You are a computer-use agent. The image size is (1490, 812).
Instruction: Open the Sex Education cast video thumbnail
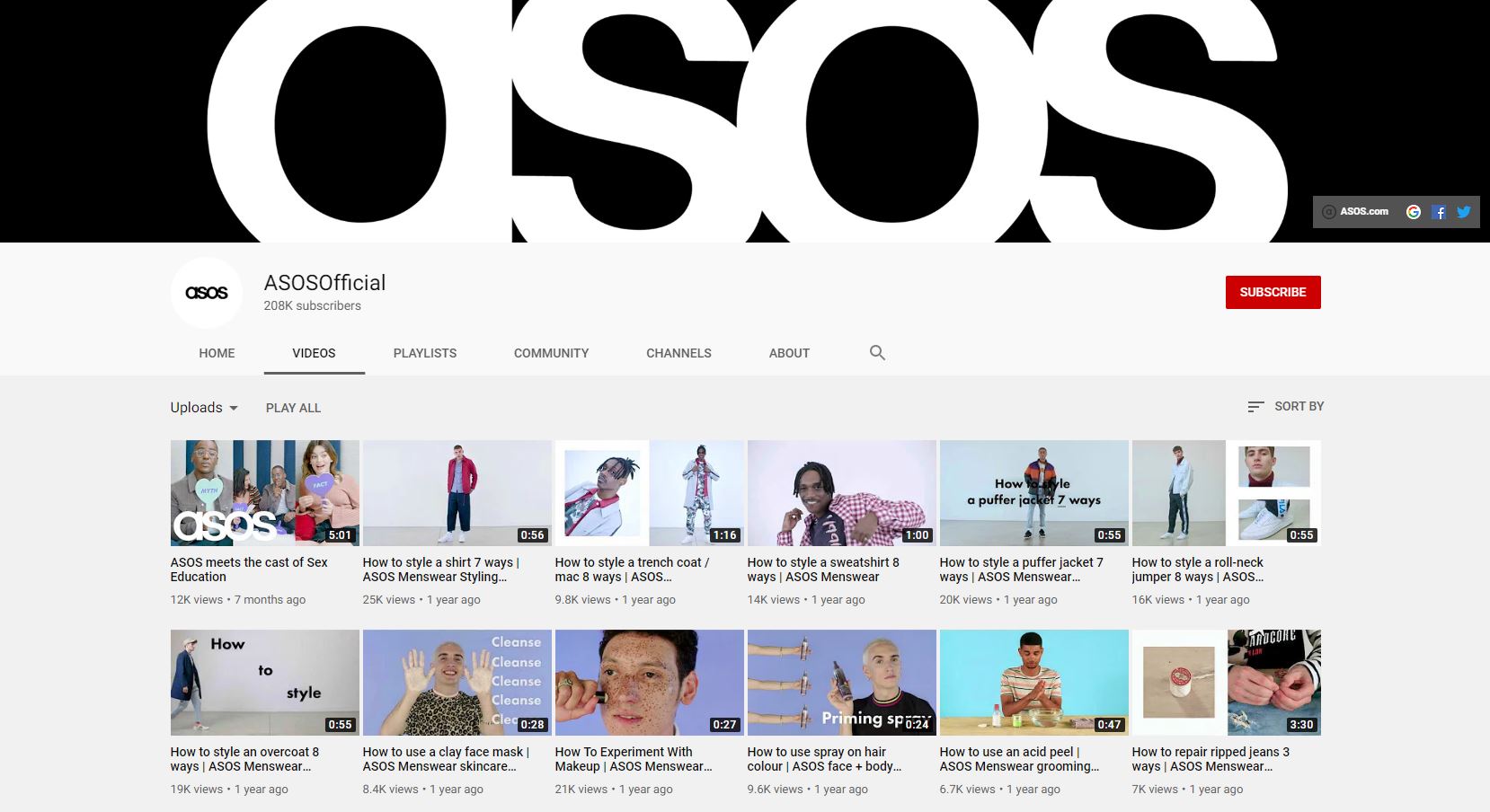[265, 493]
